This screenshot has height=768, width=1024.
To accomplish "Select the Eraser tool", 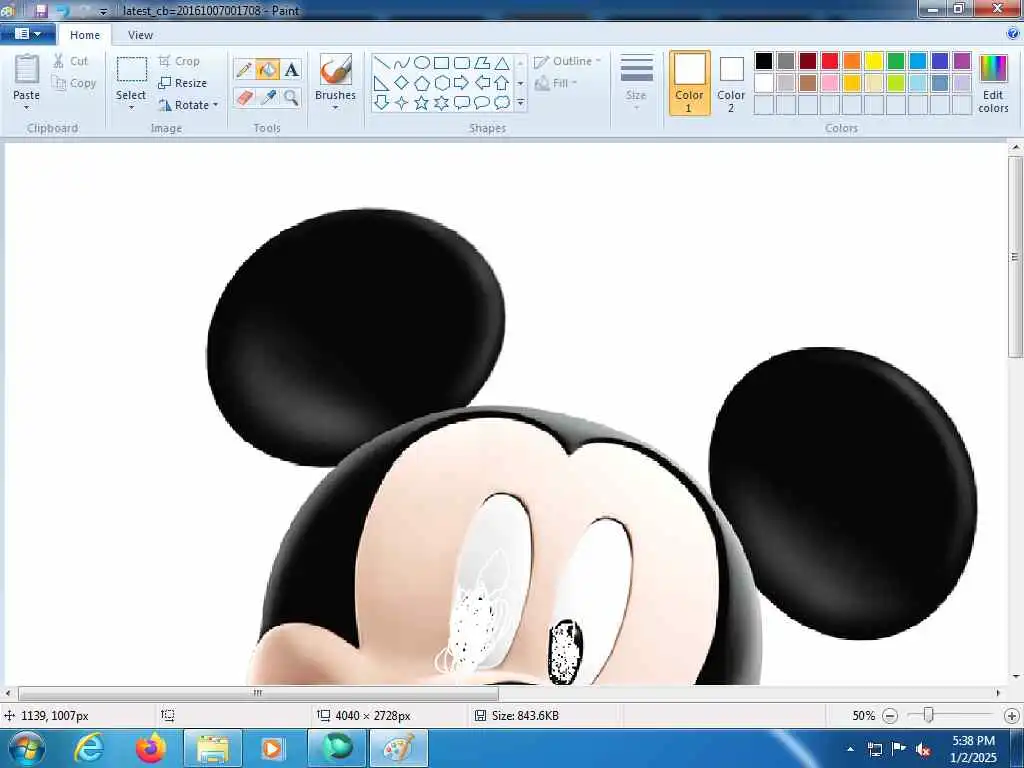I will click(244, 98).
